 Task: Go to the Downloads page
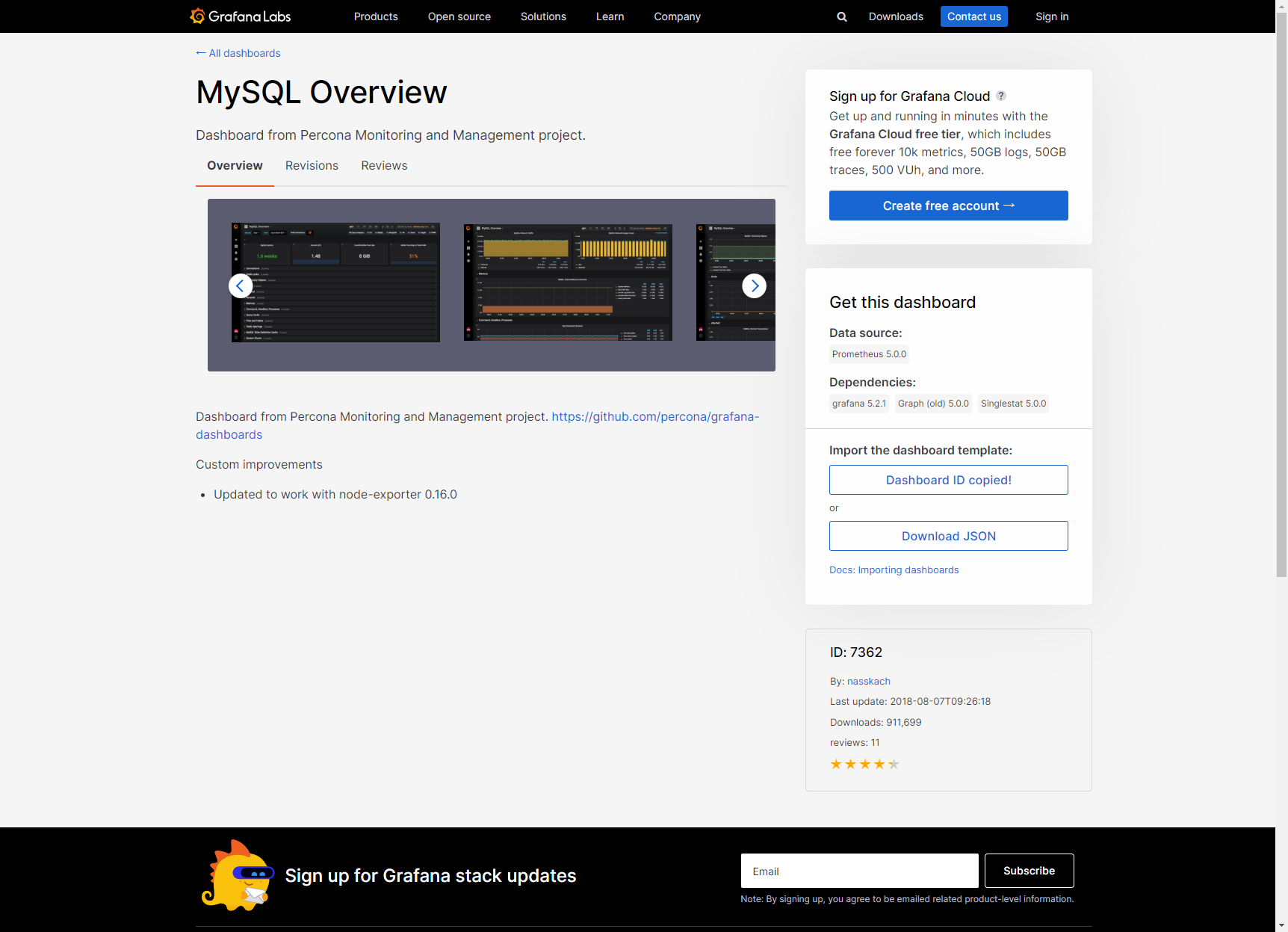pos(896,16)
